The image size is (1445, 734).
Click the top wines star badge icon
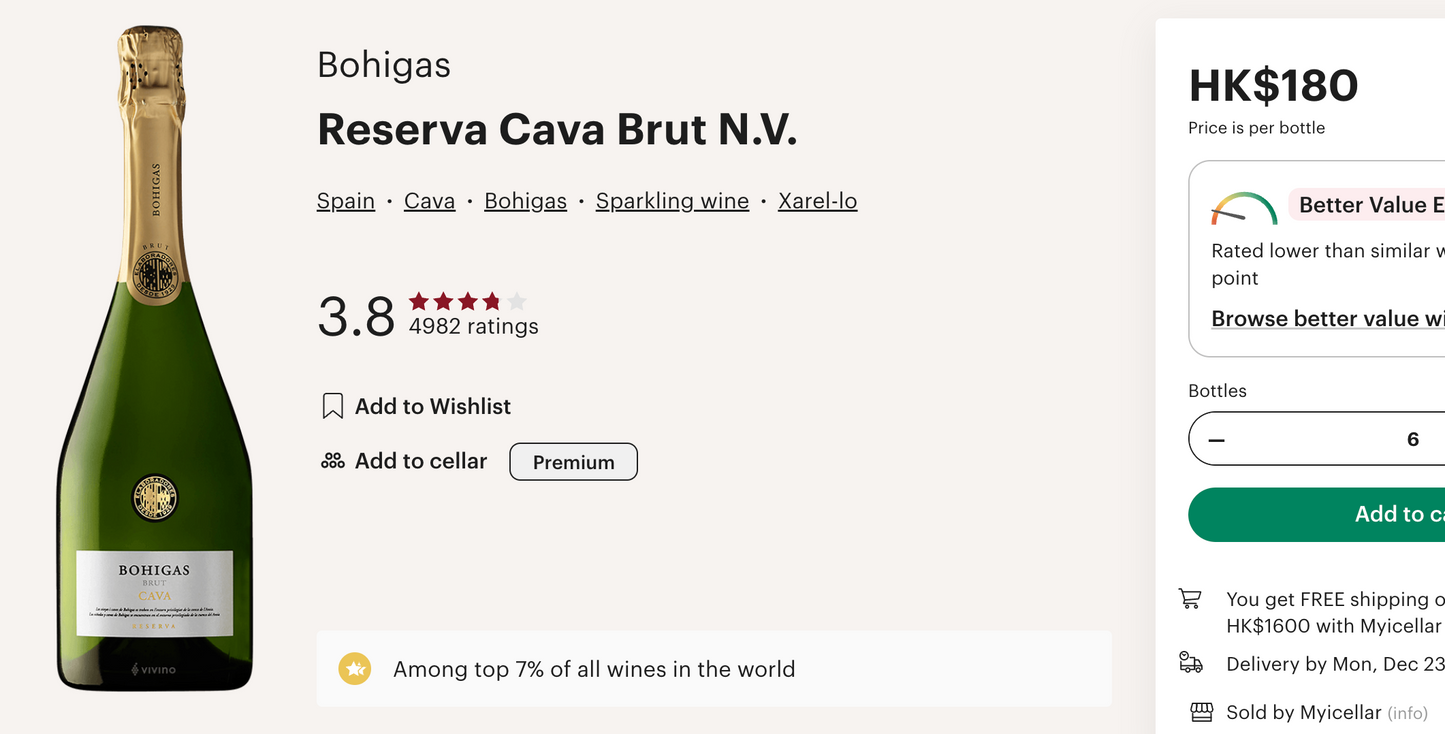(354, 669)
